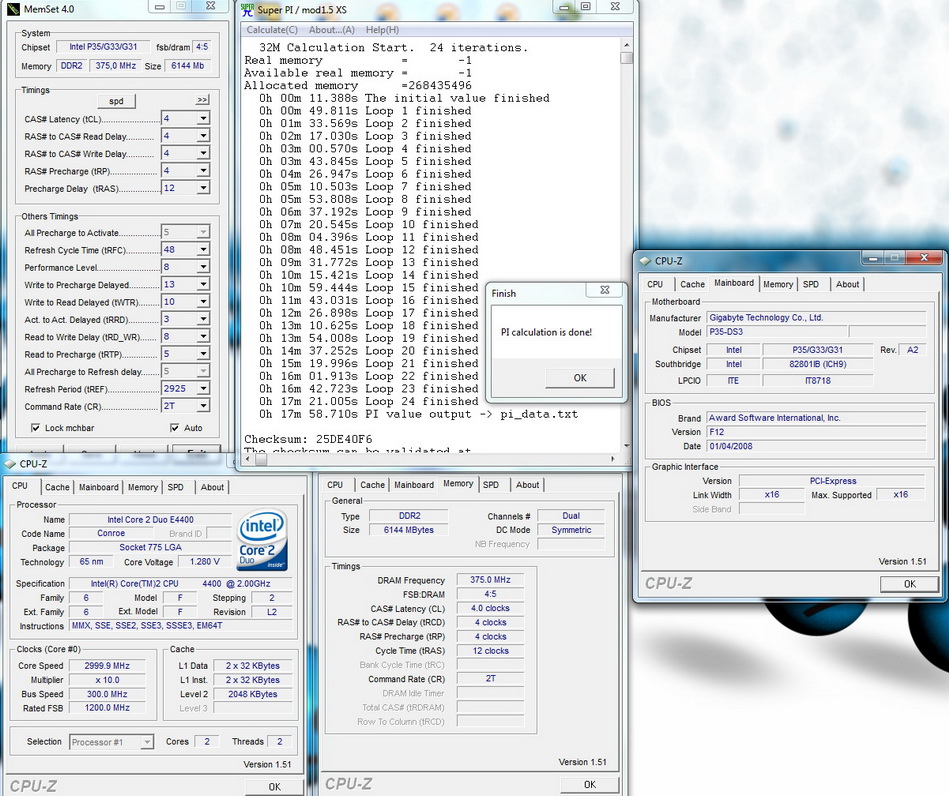Open the Read to Write Delay dropdown
Image resolution: width=949 pixels, height=796 pixels.
(203, 337)
